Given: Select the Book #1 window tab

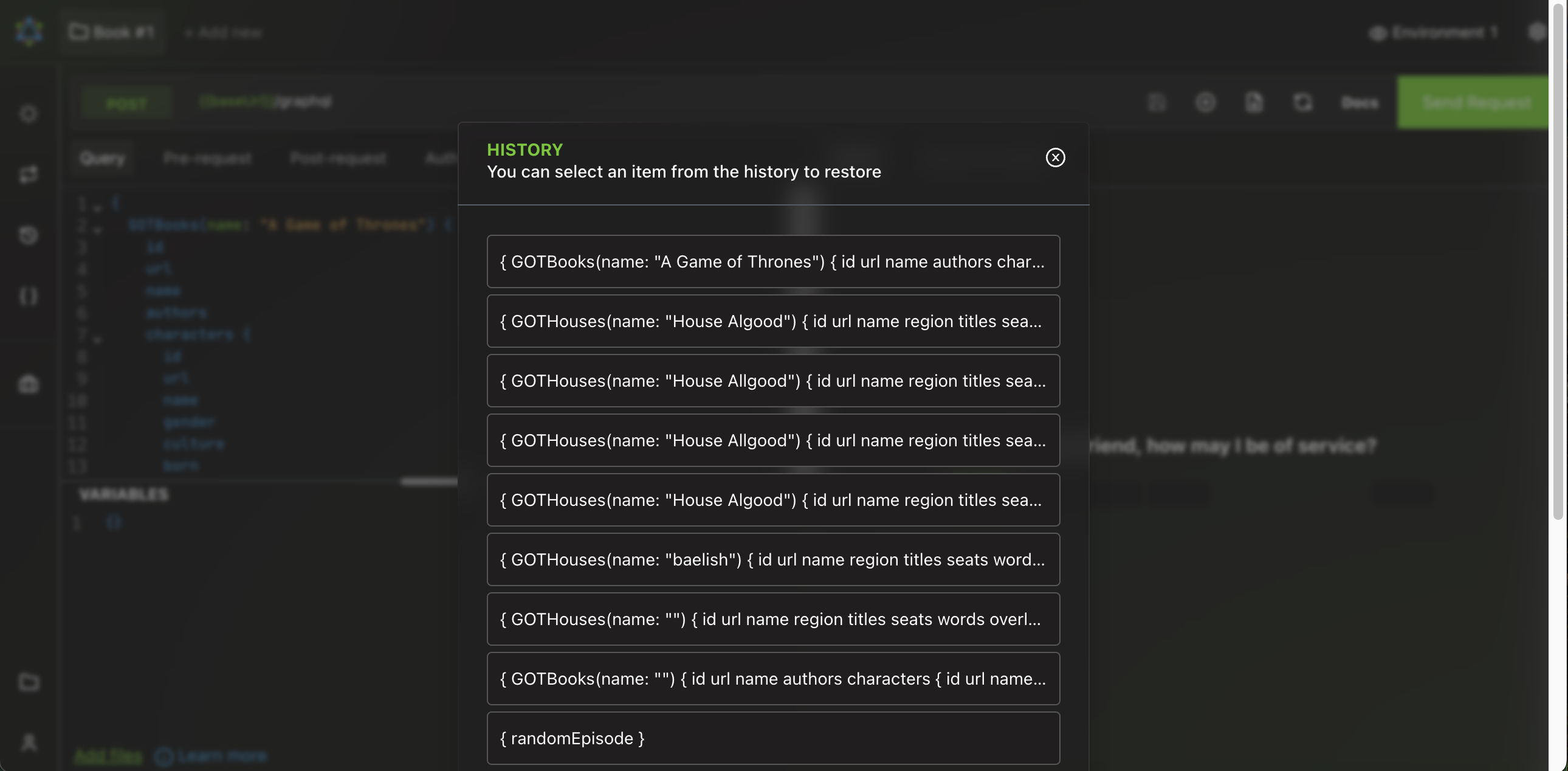Looking at the screenshot, I should (x=112, y=32).
